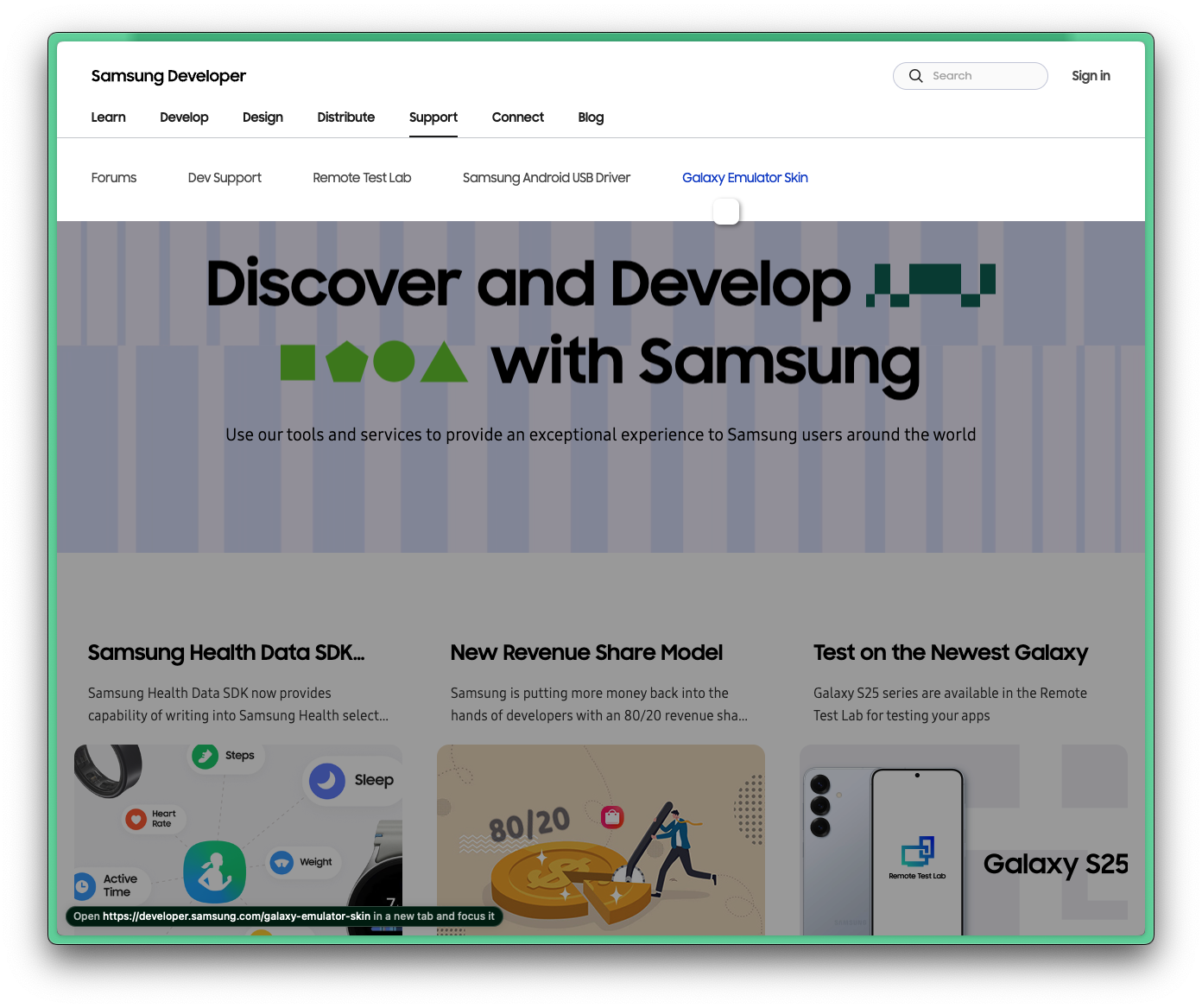Image resolution: width=1202 pixels, height=1008 pixels.
Task: Click the Samsung Developer logo
Action: [168, 76]
